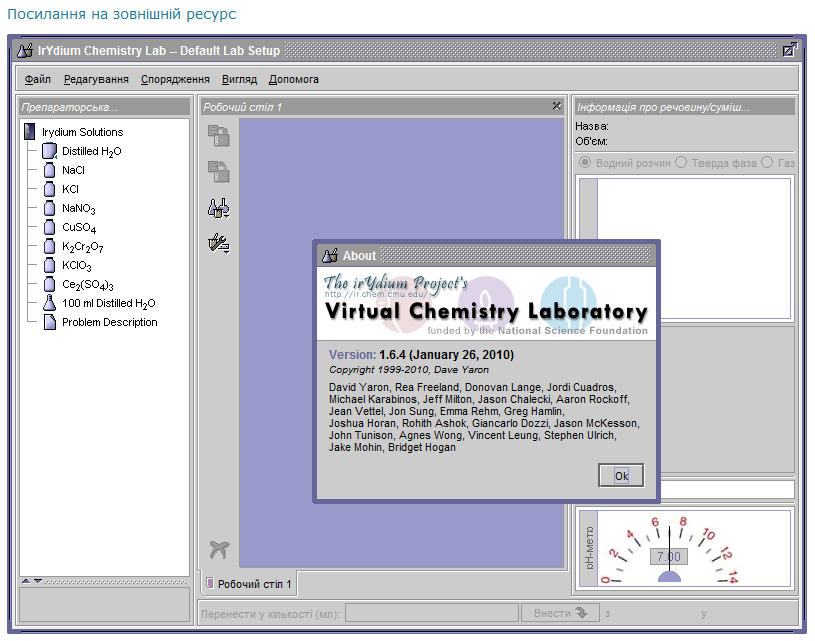Viewport: 815px width, 641px height.
Task: Click the Problem Description document icon
Action: click(50, 322)
